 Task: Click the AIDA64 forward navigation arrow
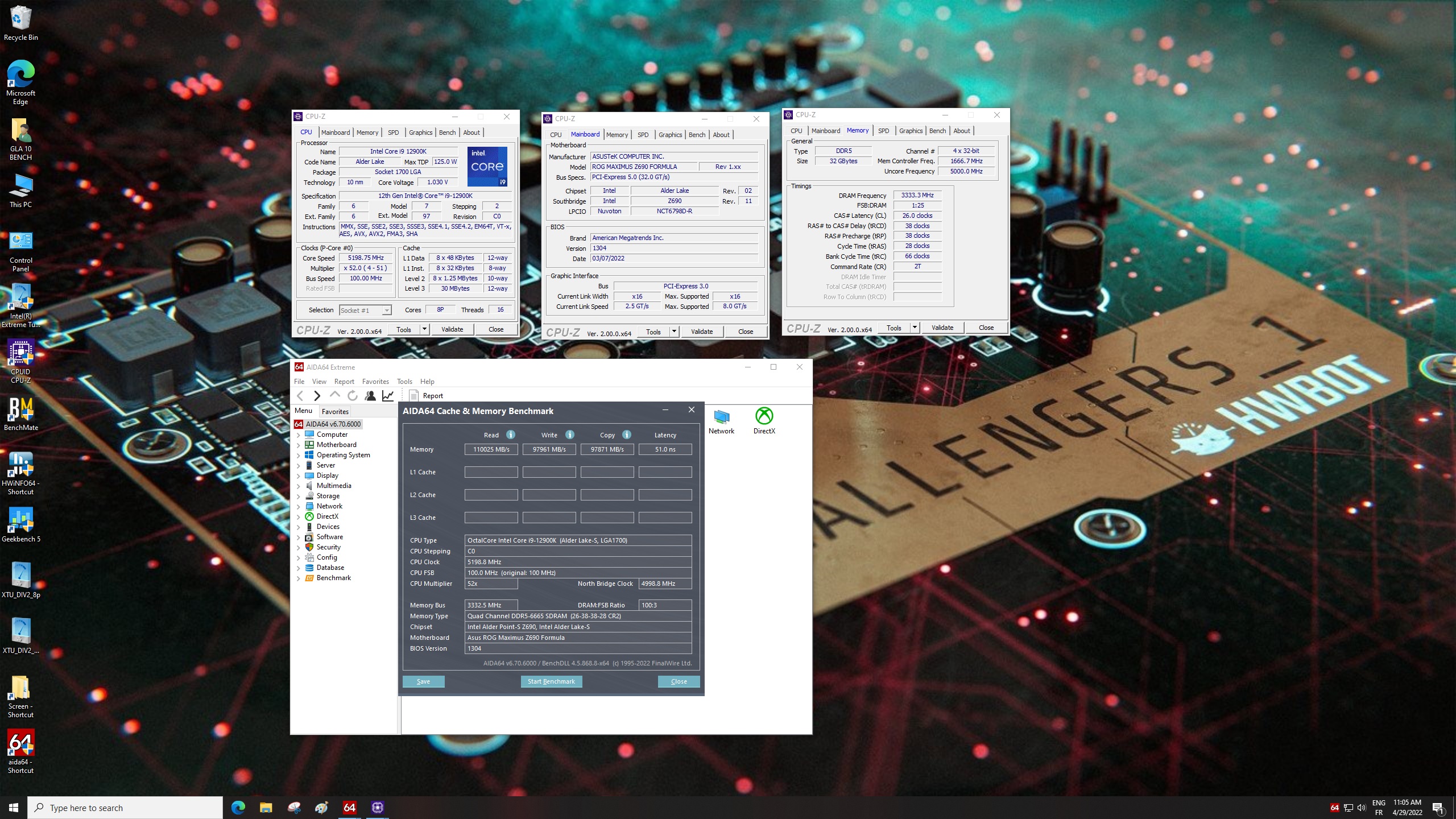pos(317,396)
